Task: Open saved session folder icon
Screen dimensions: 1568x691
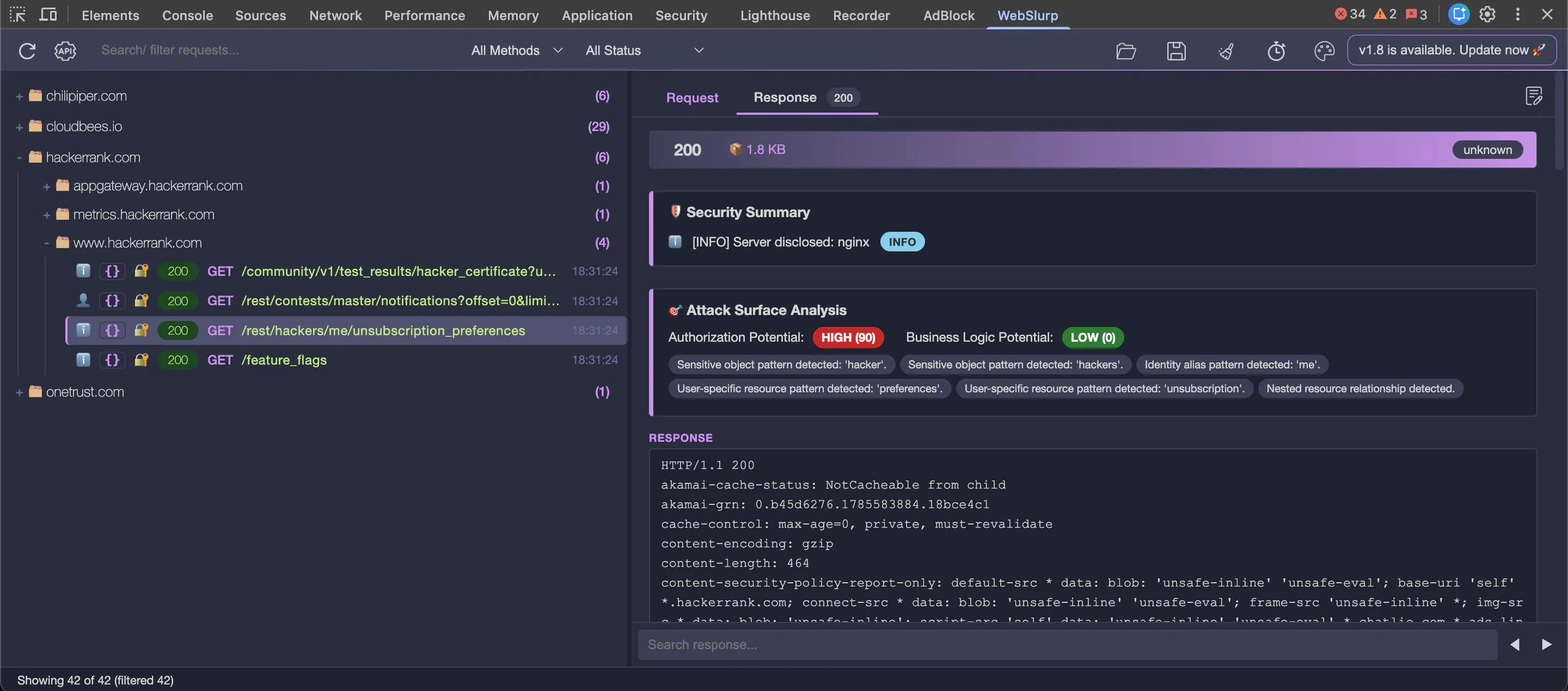Action: [1126, 51]
